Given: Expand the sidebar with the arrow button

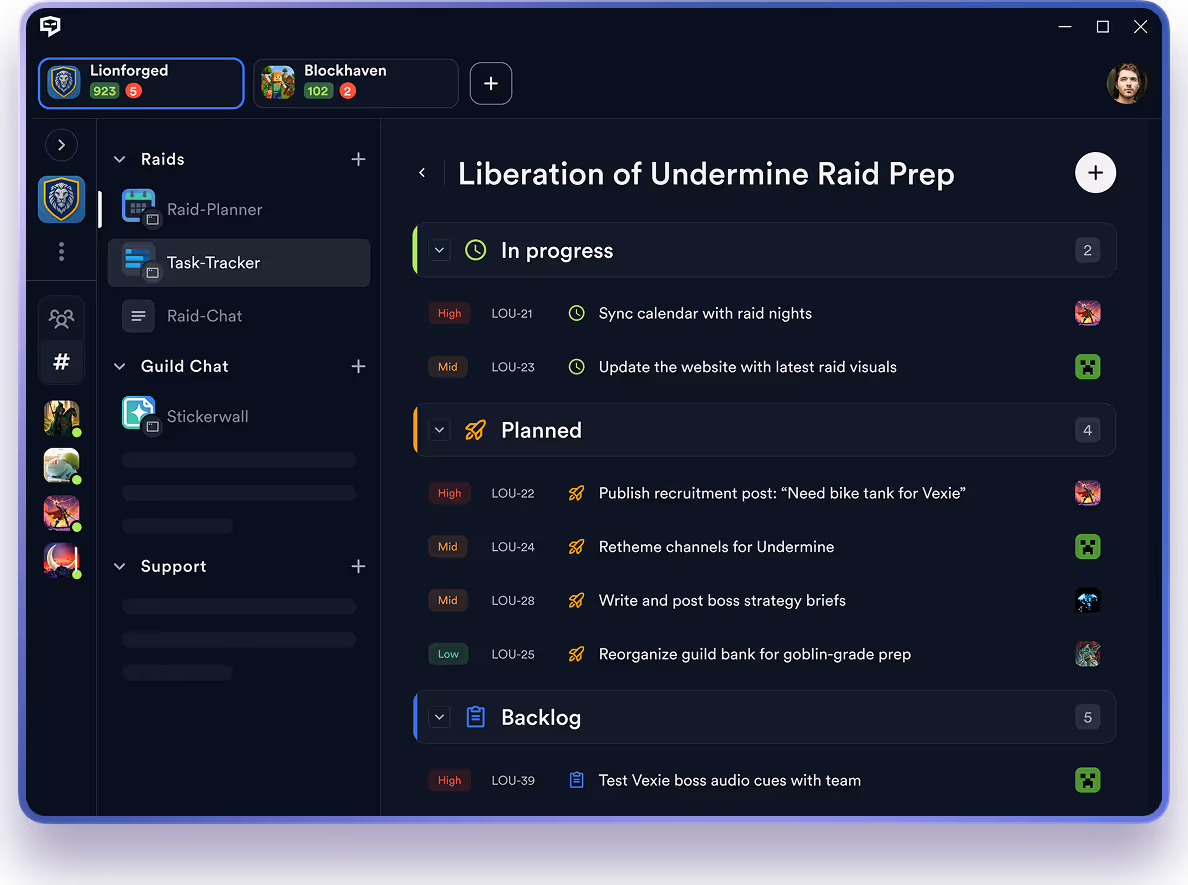Looking at the screenshot, I should coord(61,146).
